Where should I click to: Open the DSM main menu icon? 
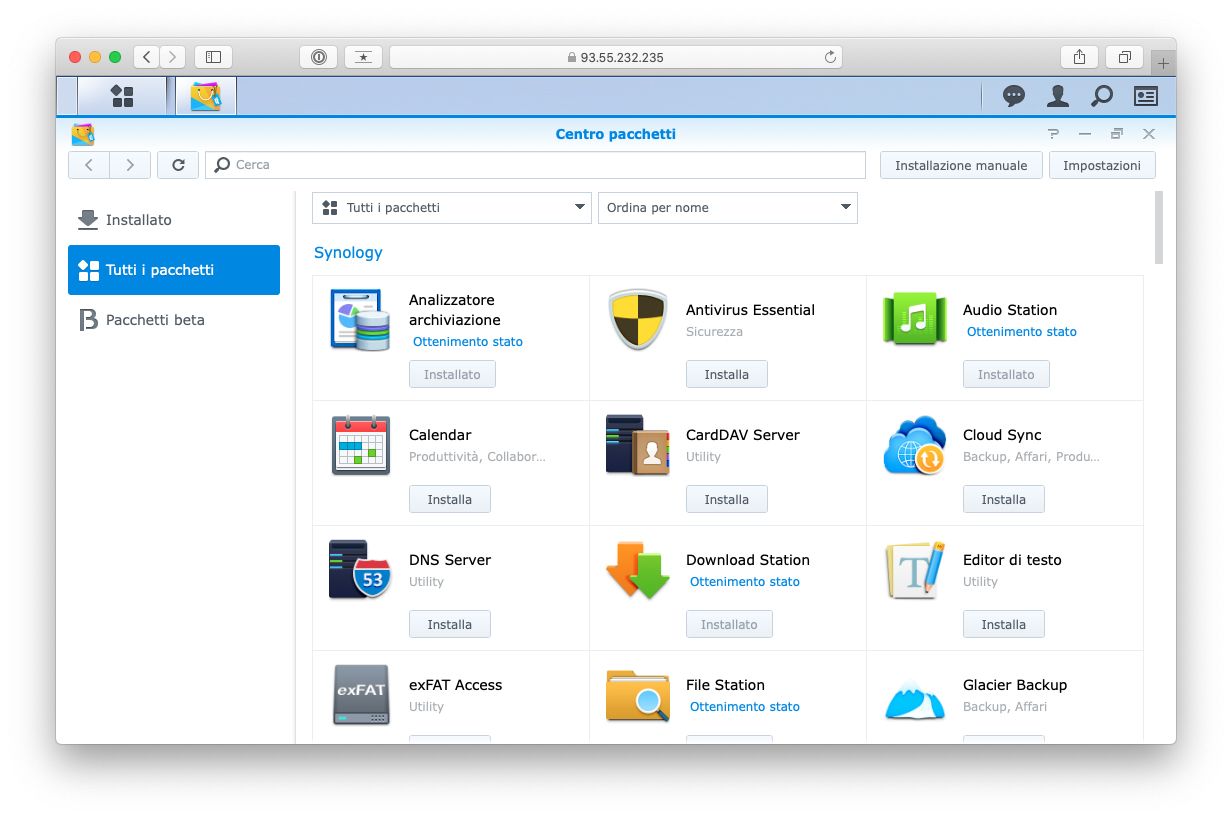(122, 96)
